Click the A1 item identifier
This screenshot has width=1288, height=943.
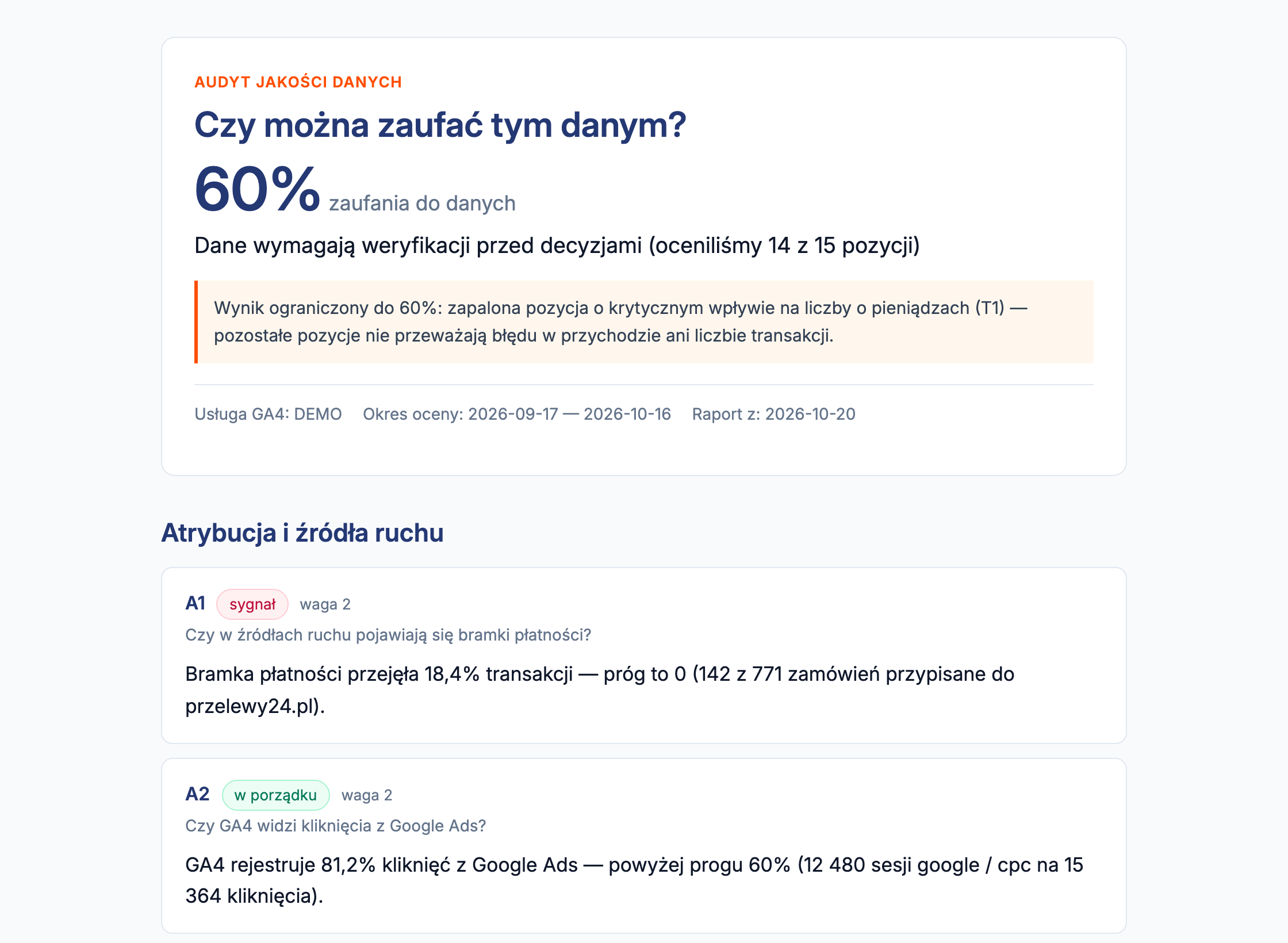[195, 603]
